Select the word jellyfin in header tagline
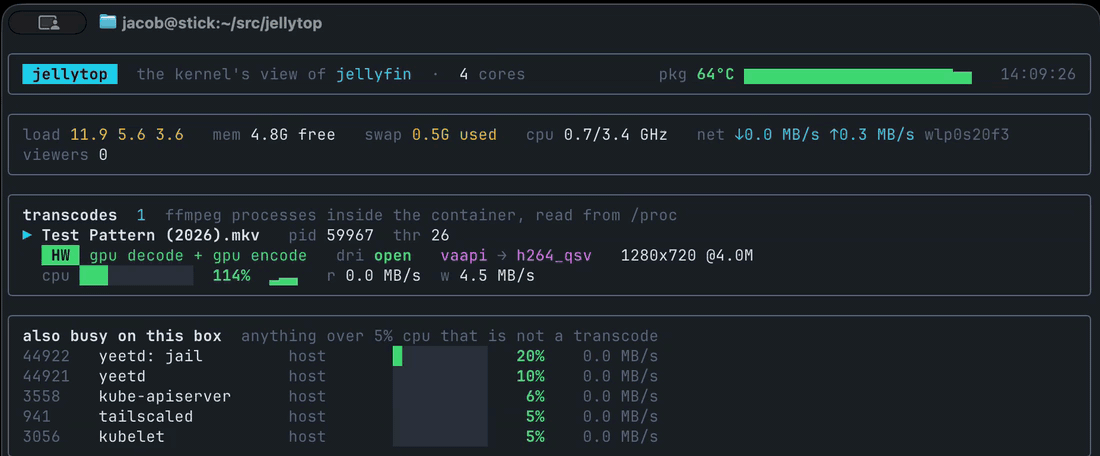The width and height of the screenshot is (1100, 456). pos(374,74)
